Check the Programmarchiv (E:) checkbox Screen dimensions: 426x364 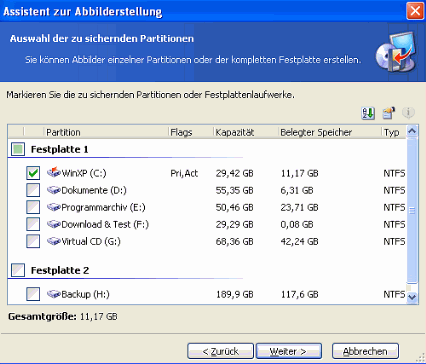[33, 207]
